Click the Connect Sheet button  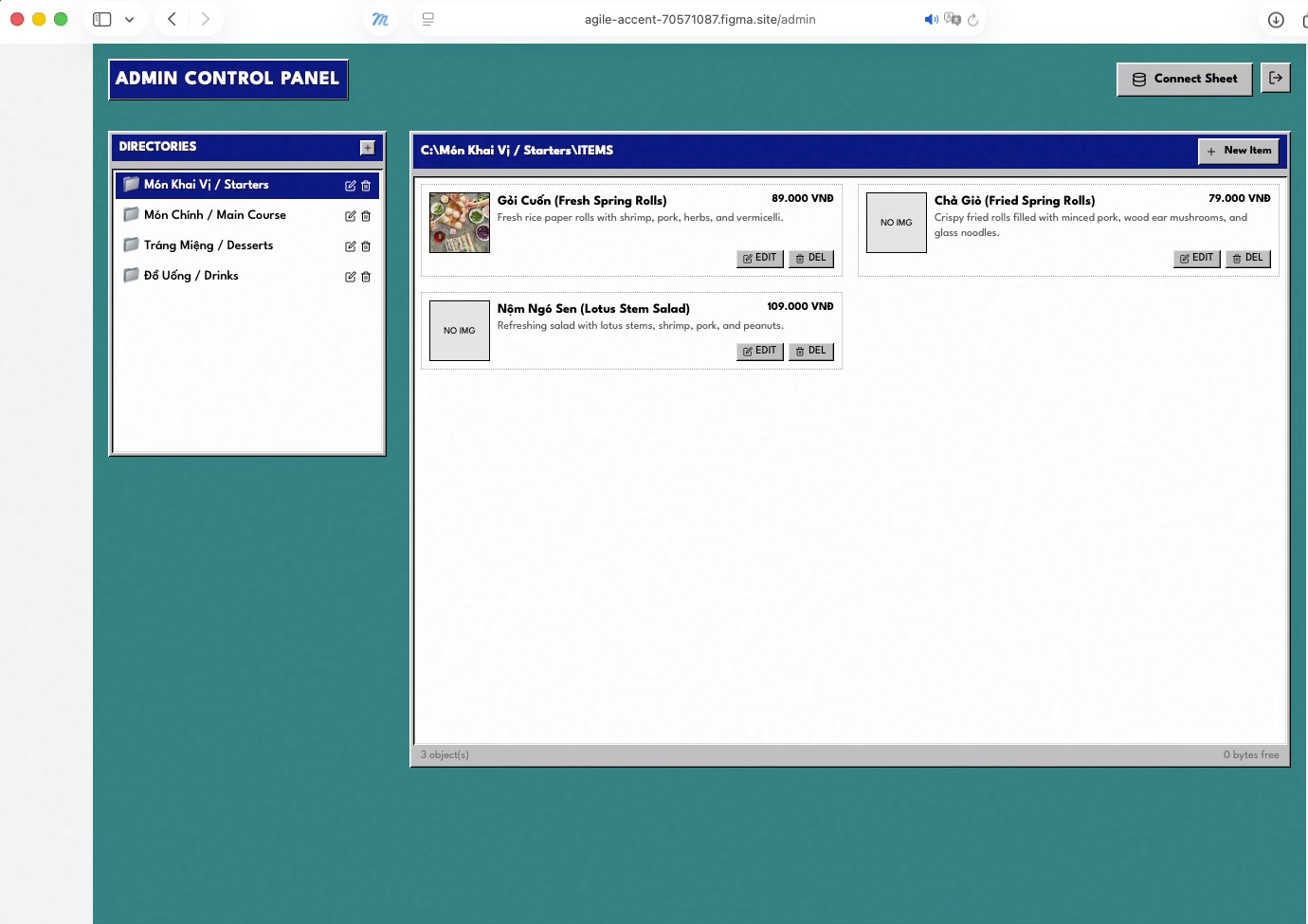pyautogui.click(x=1185, y=79)
